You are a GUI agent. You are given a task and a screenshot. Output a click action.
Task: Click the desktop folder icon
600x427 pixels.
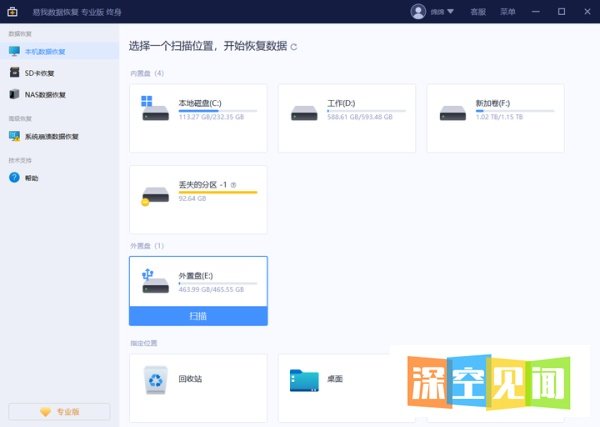click(304, 380)
